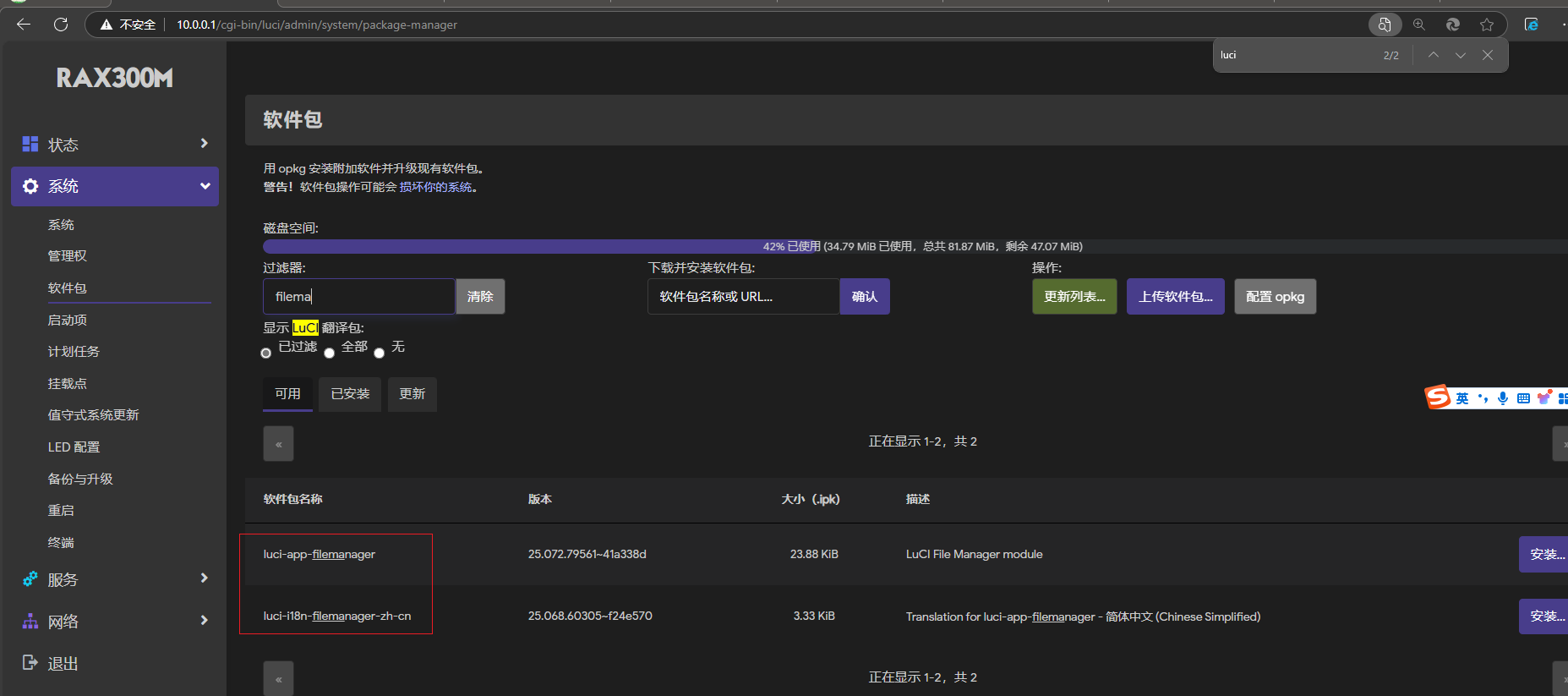Click the address bar URL

(x=317, y=25)
